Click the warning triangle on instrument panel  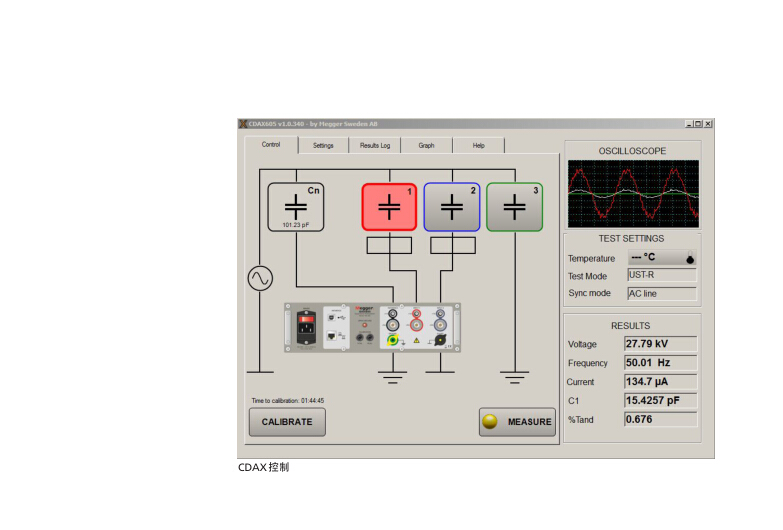click(x=416, y=341)
